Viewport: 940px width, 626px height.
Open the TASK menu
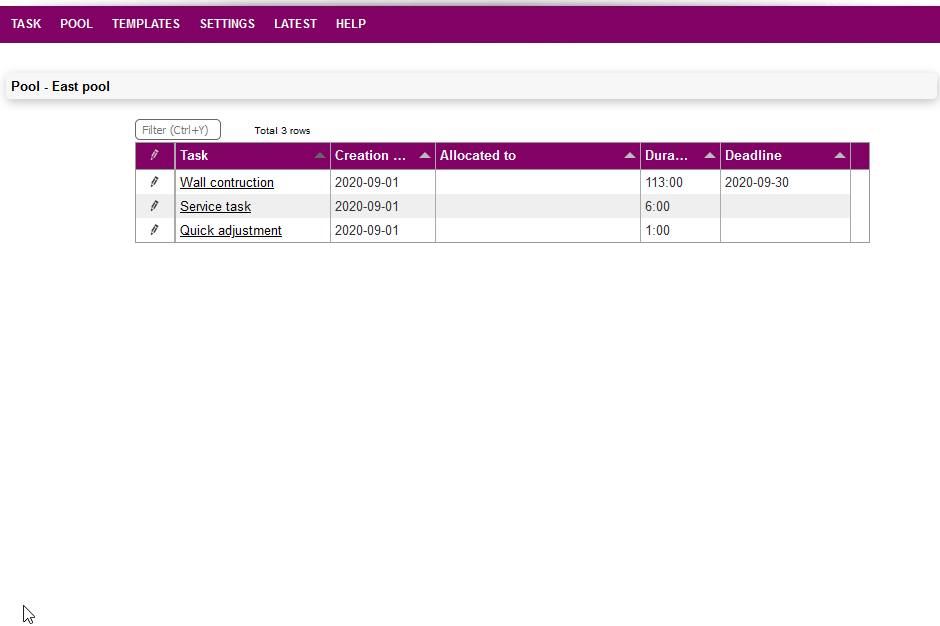click(26, 24)
